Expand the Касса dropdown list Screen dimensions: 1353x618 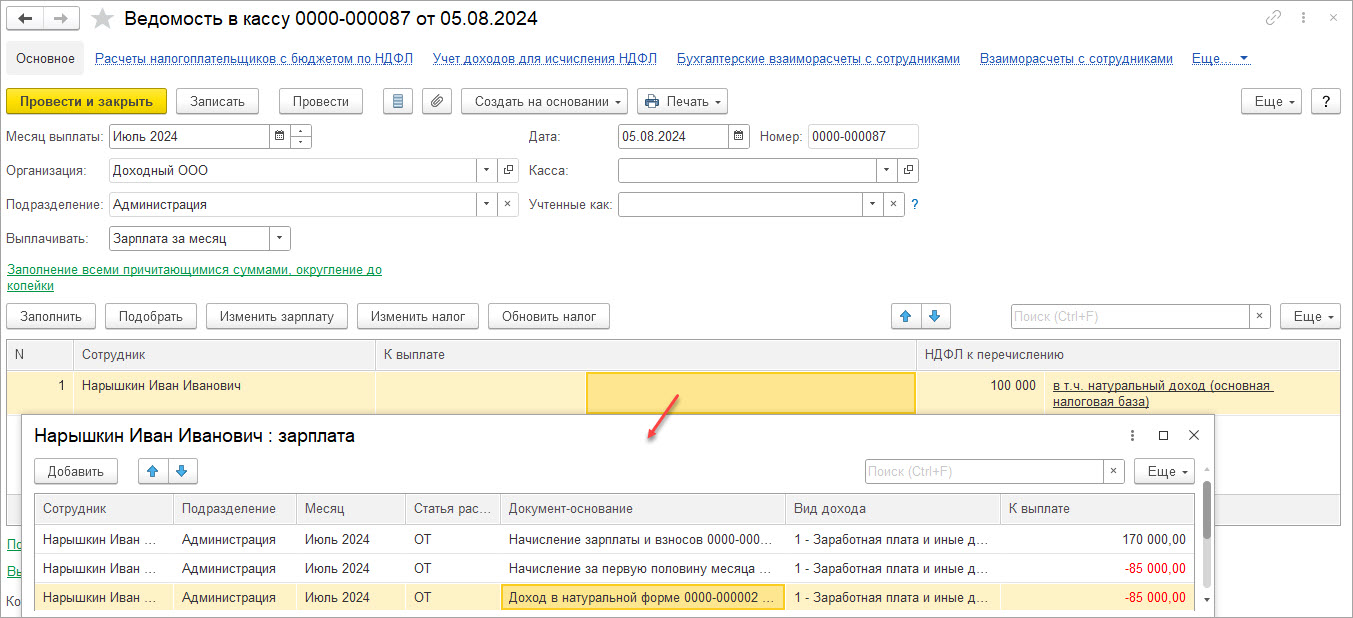coord(886,170)
